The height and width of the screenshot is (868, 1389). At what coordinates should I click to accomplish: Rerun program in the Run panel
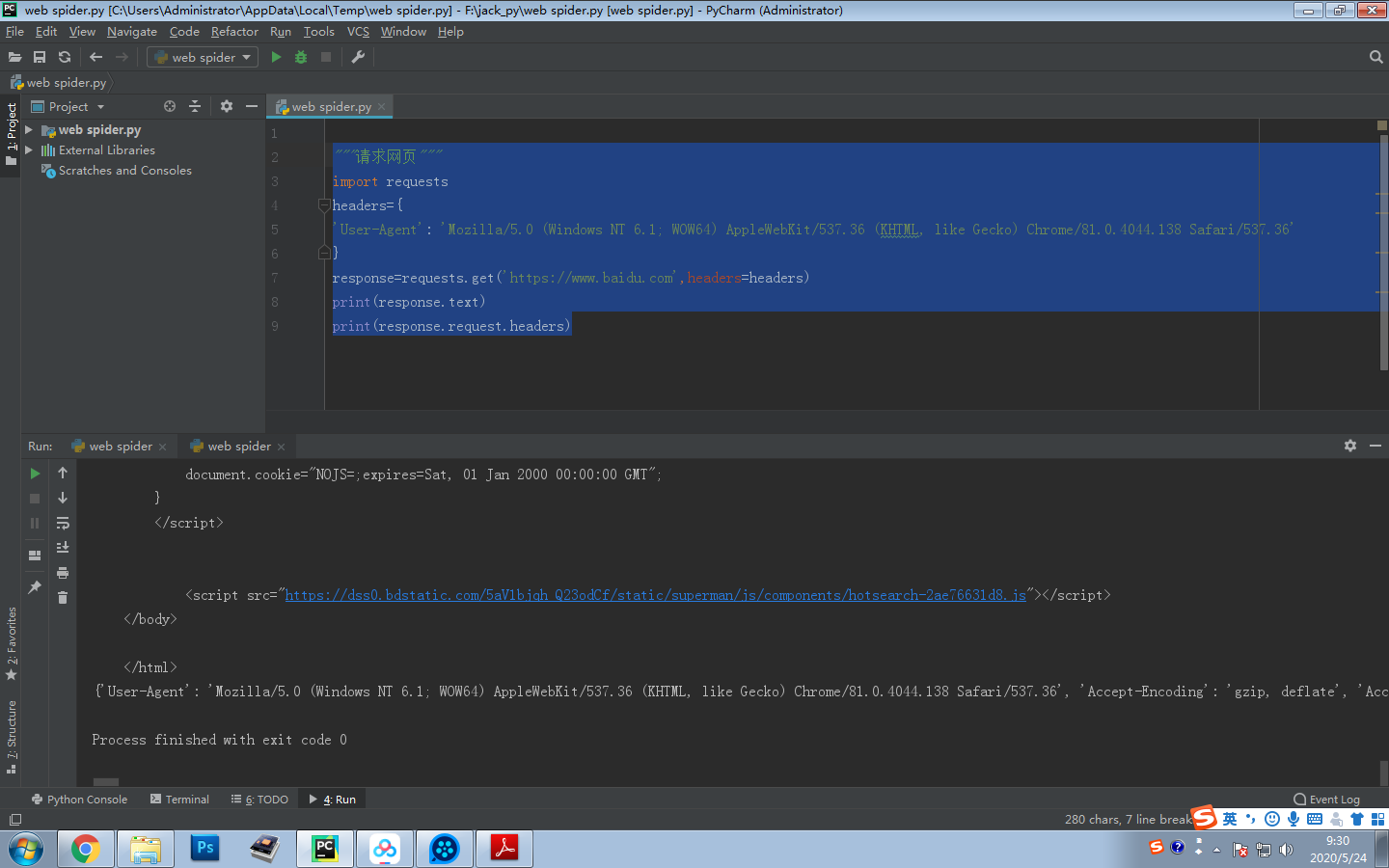tap(35, 474)
